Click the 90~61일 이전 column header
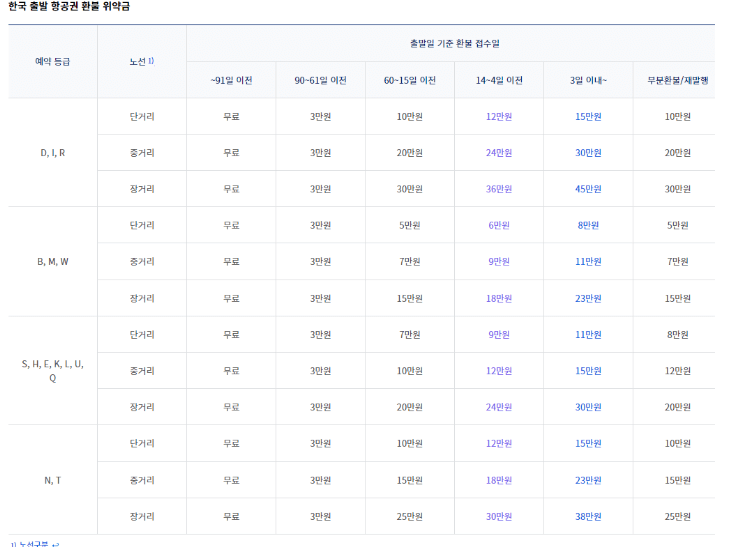The width and height of the screenshot is (734, 547). pyautogui.click(x=320, y=80)
